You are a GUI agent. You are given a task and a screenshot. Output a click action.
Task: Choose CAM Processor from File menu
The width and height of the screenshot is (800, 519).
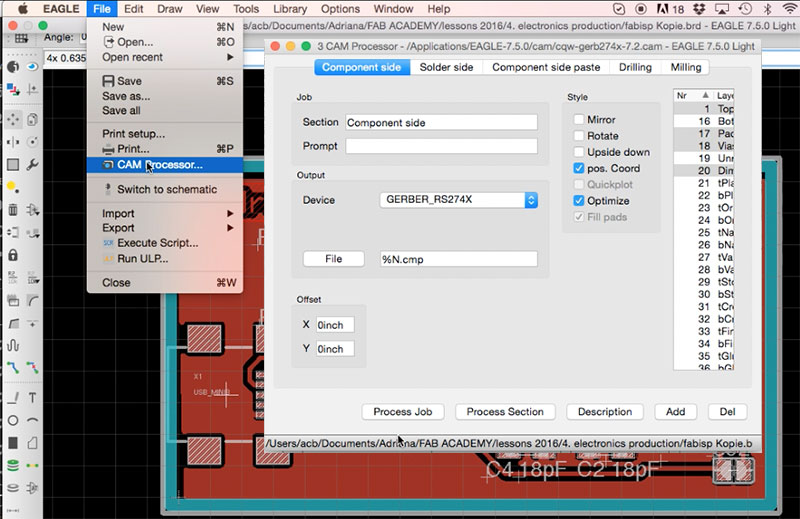click(x=165, y=165)
